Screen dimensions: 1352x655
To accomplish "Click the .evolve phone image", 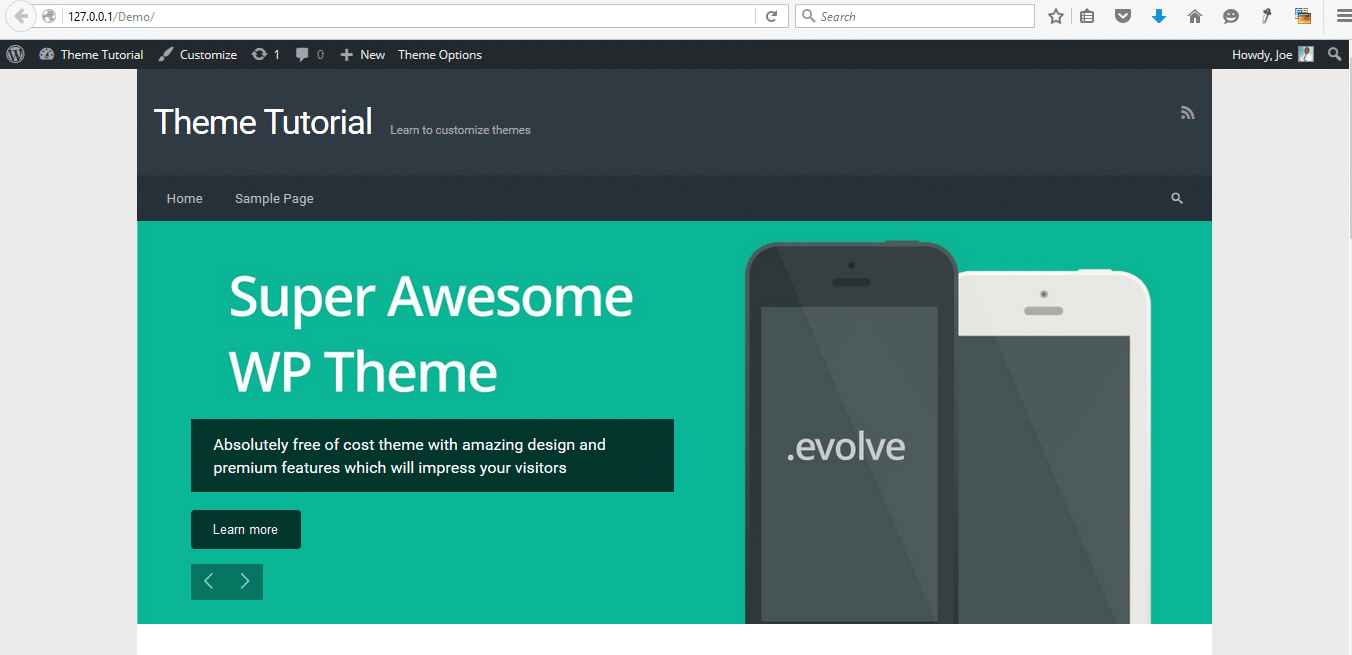I will click(x=851, y=432).
